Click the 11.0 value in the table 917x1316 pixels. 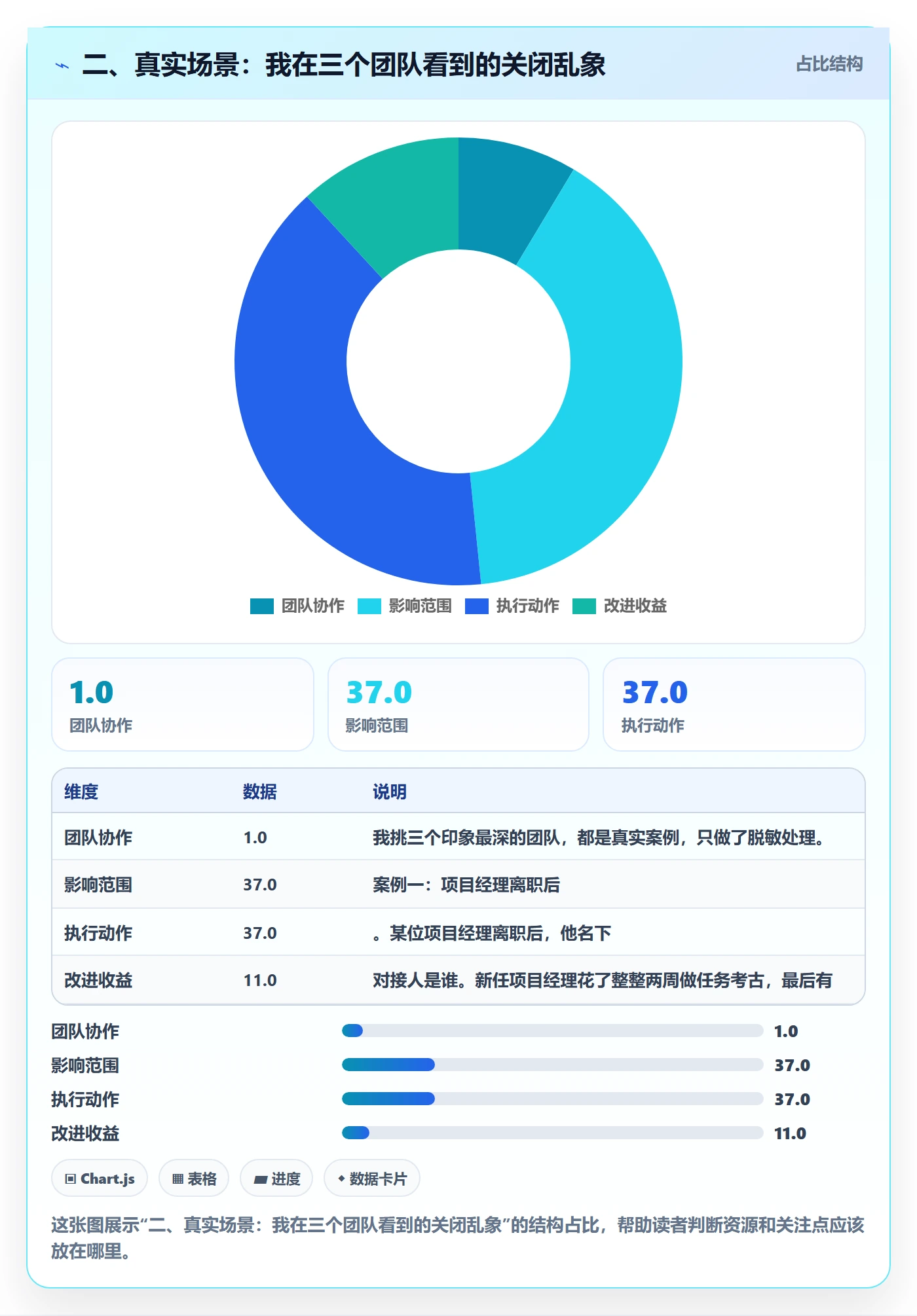click(260, 980)
